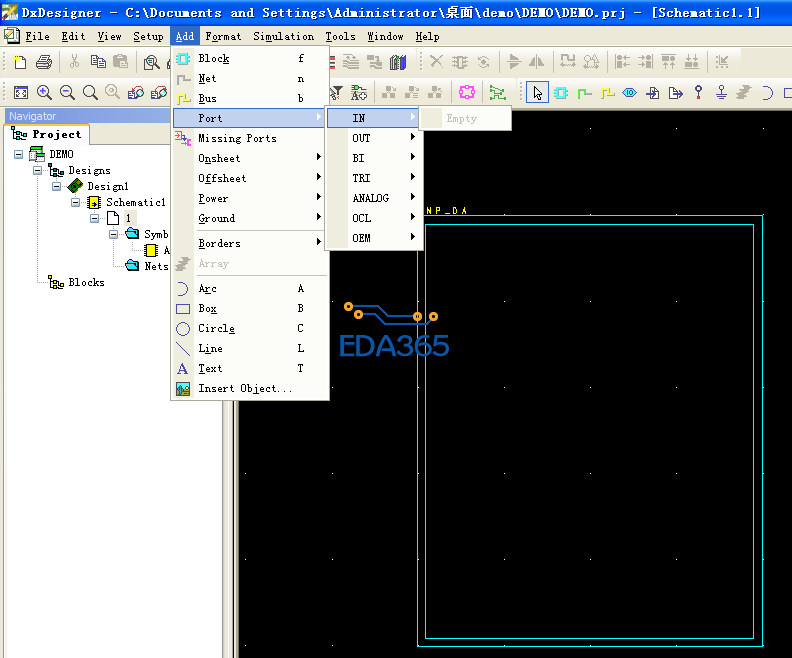The image size is (792, 658).
Task: Collapse the Schematic1 tree node
Action: tap(75, 203)
